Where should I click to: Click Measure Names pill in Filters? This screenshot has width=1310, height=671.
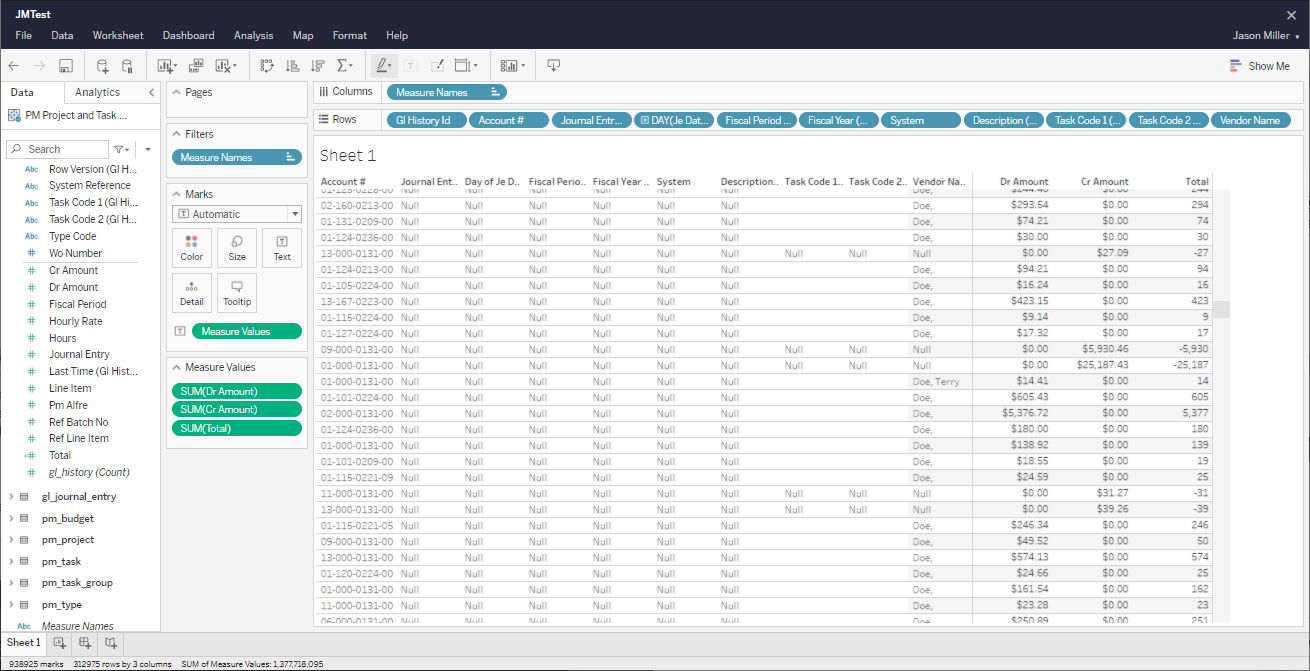pyautogui.click(x=237, y=157)
